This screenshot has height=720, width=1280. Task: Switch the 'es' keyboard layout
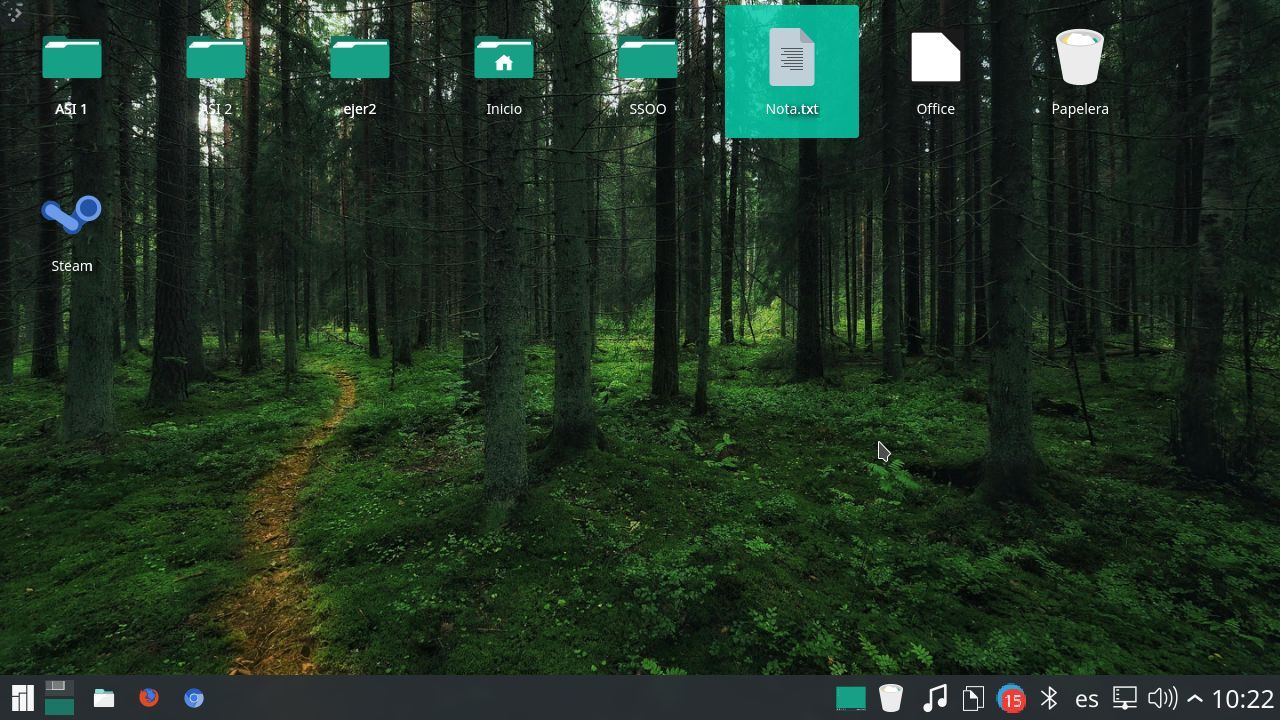1086,698
